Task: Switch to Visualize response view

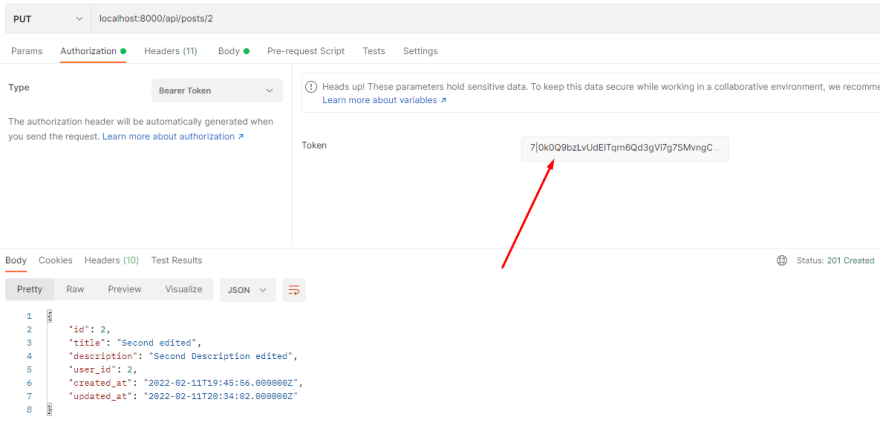Action: coord(184,290)
